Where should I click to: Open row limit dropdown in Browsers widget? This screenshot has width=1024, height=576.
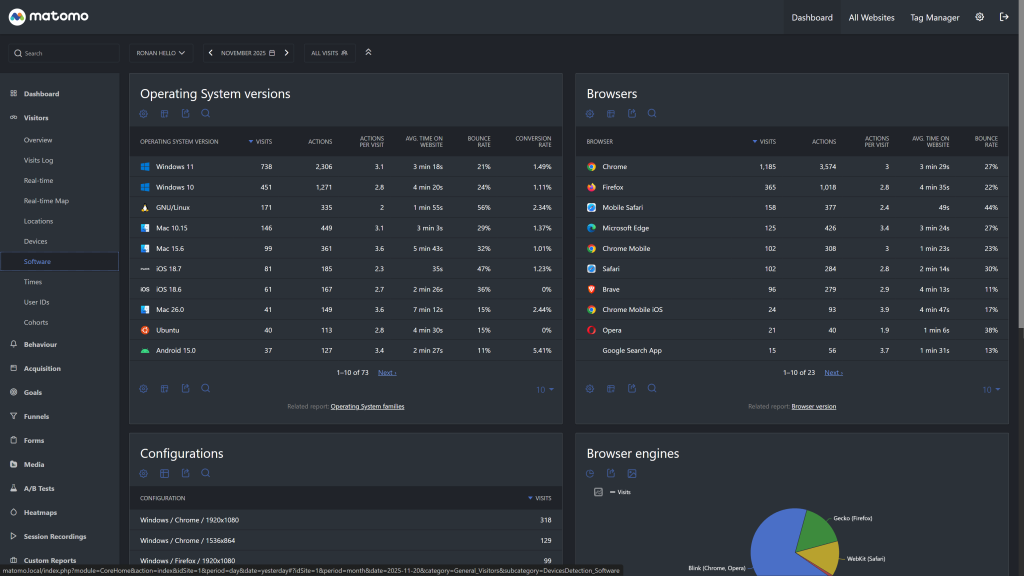pyautogui.click(x=991, y=389)
